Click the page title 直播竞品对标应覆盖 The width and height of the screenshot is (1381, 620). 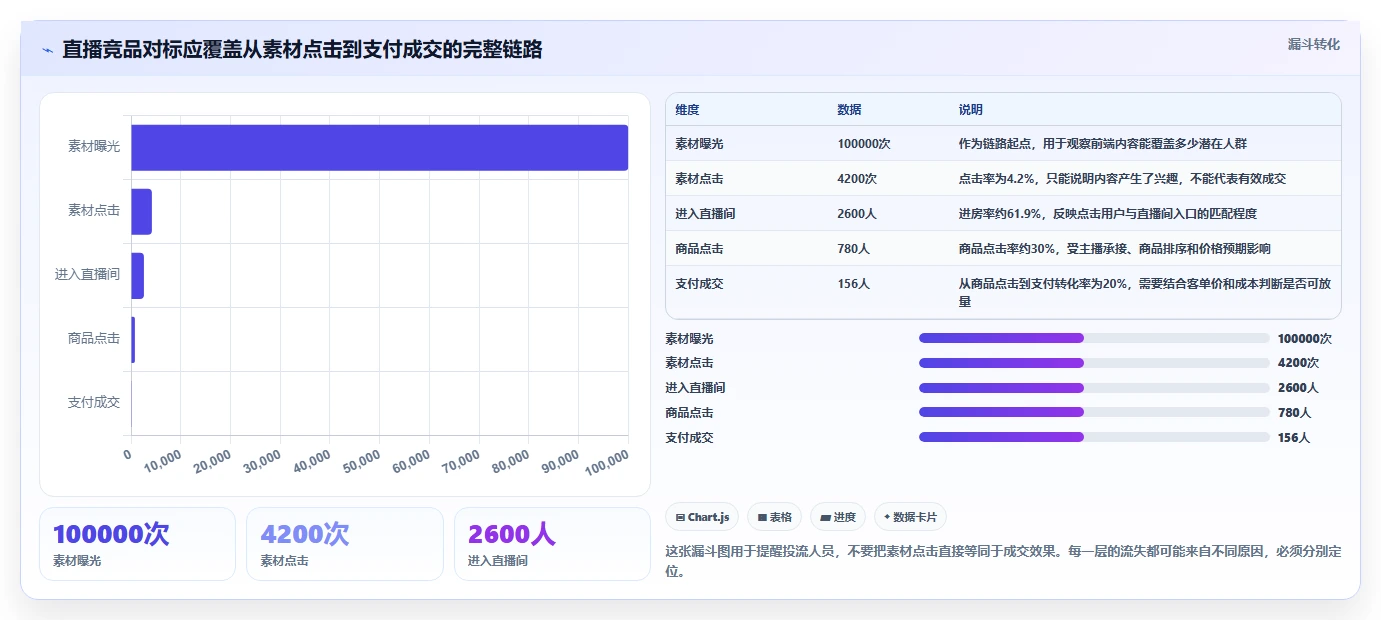[x=302, y=50]
